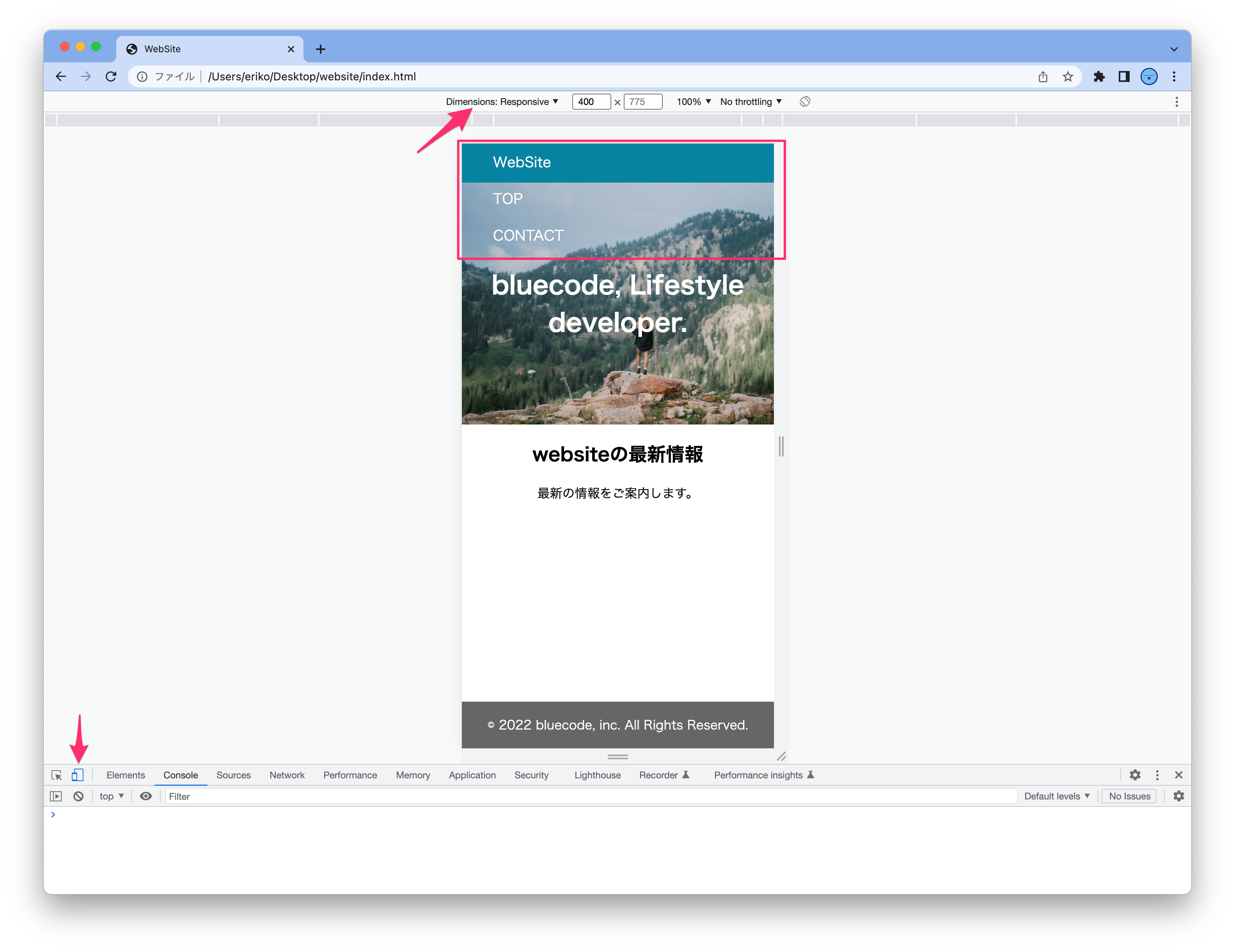Screen dimensions: 1235x952
Task: Clear the console with the block icon
Action: pyautogui.click(x=78, y=796)
